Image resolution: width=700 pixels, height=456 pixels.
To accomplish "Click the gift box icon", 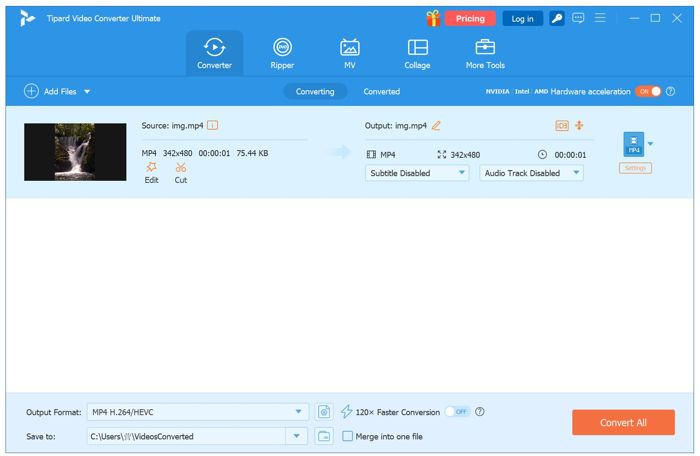I will pyautogui.click(x=433, y=18).
